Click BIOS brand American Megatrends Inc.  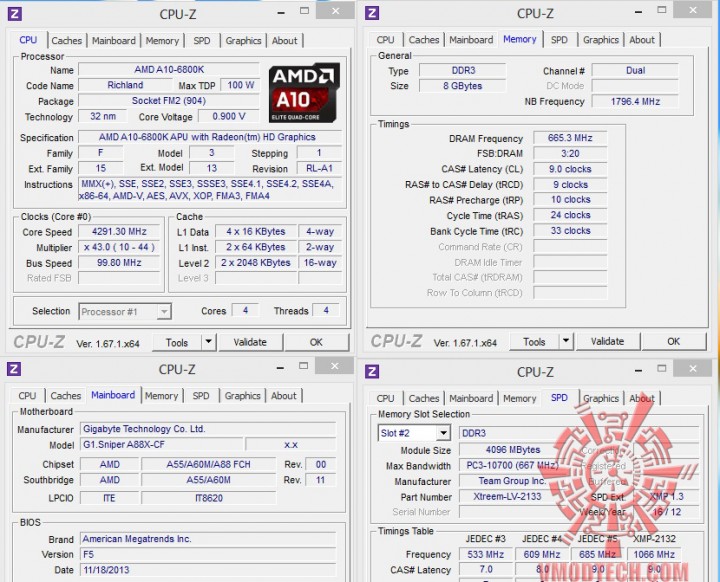[208, 539]
